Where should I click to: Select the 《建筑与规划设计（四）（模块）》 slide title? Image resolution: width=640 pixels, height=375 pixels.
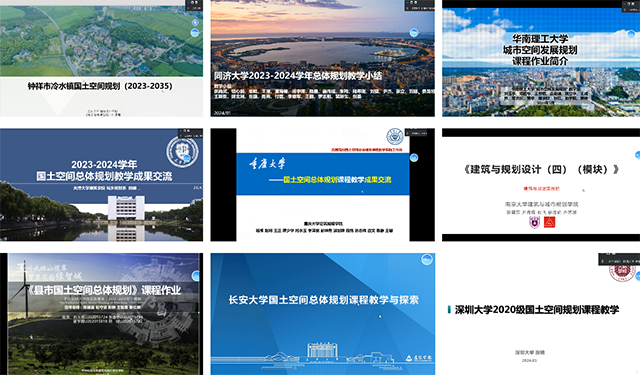pyautogui.click(x=541, y=169)
